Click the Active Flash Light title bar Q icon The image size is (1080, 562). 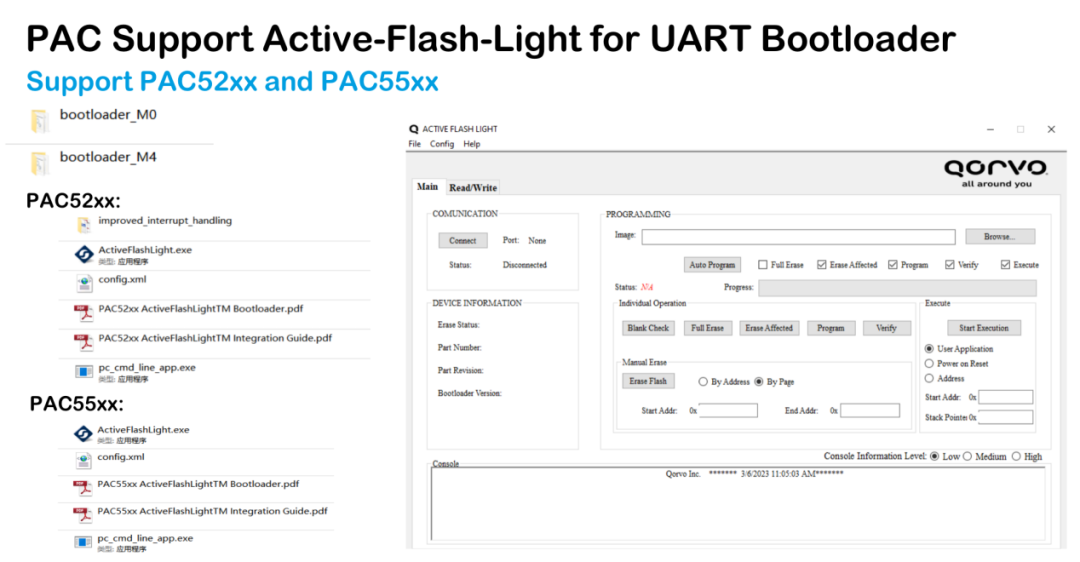pyautogui.click(x=414, y=129)
